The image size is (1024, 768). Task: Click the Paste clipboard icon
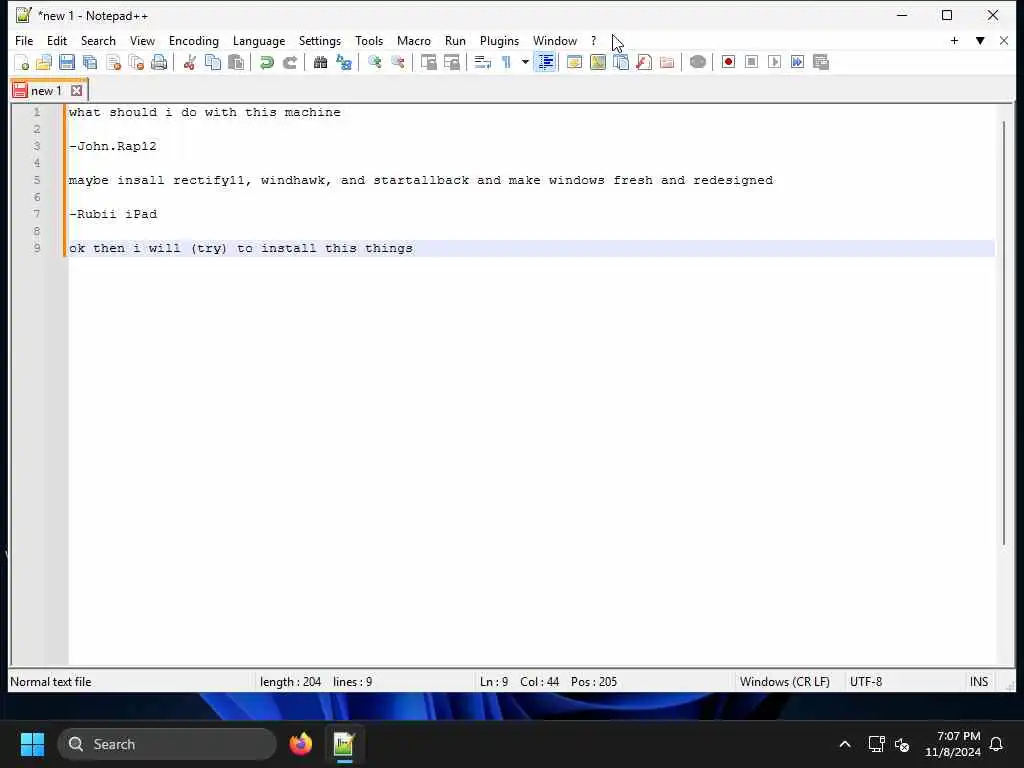click(x=236, y=62)
